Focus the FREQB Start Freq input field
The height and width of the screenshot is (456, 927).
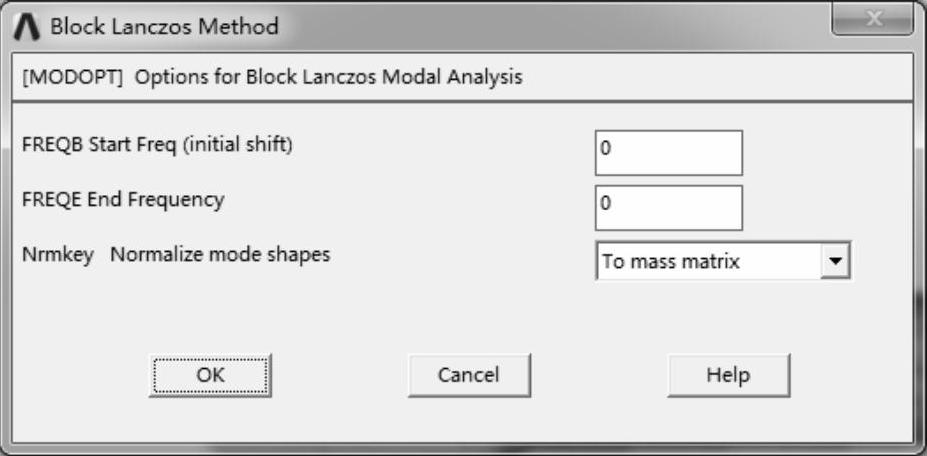668,152
